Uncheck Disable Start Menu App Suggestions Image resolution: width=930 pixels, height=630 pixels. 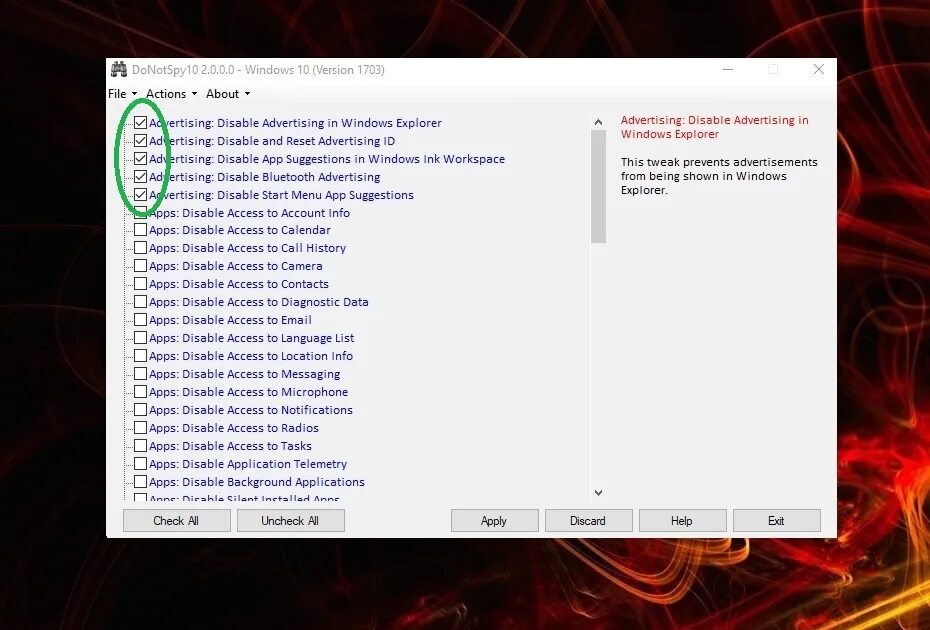(141, 194)
